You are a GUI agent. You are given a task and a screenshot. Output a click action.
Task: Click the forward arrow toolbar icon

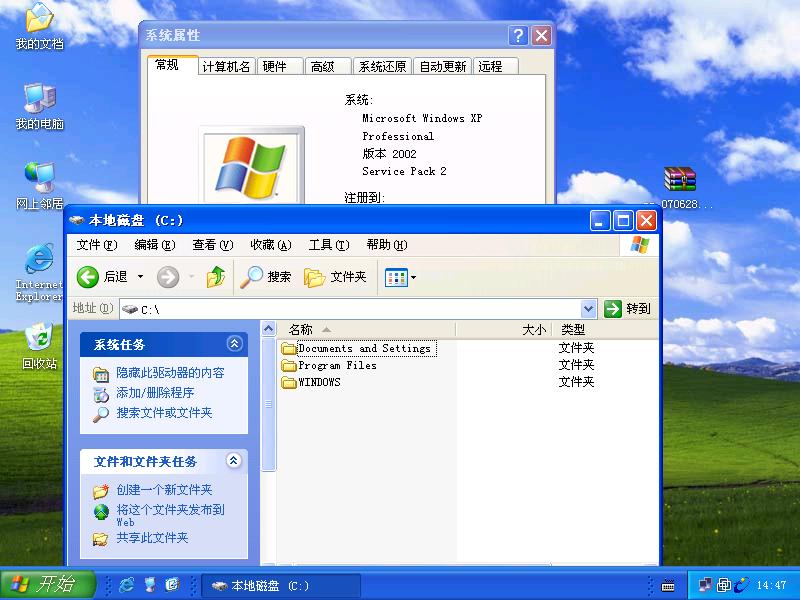pyautogui.click(x=168, y=277)
